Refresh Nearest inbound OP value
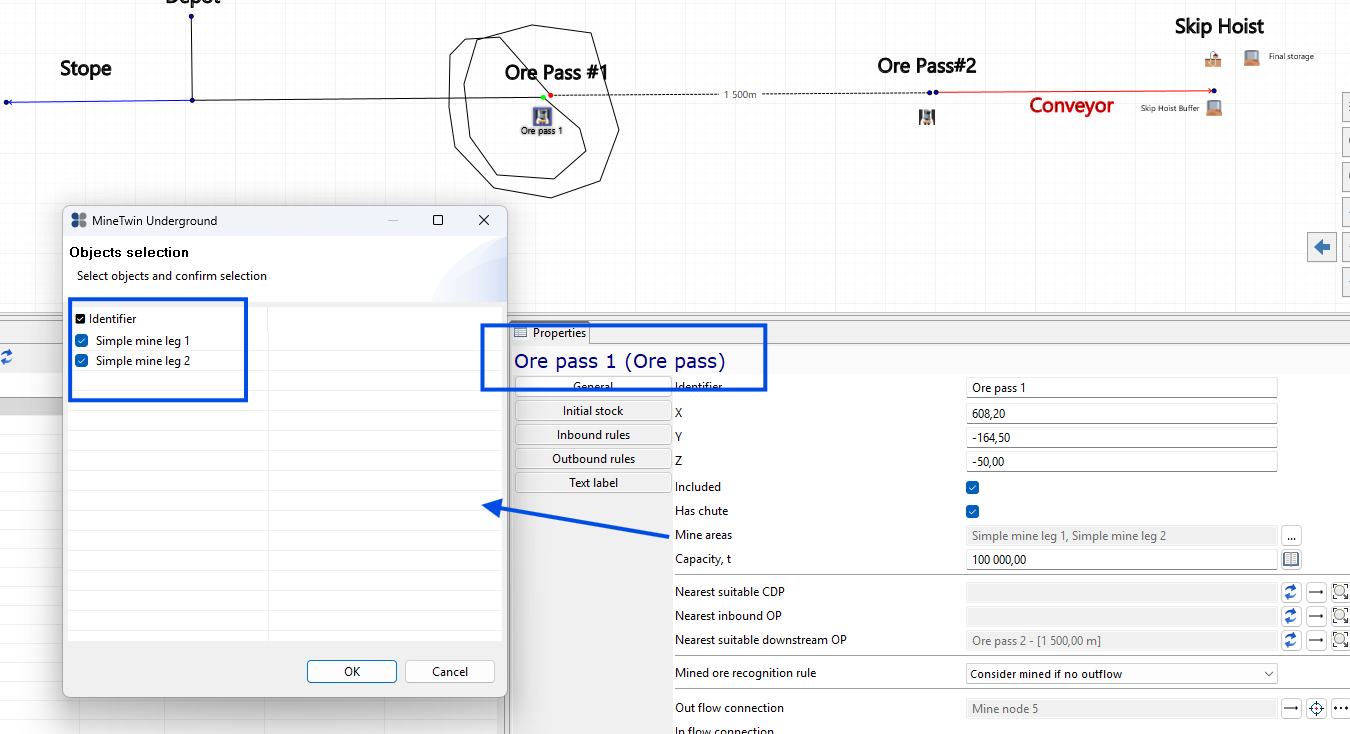 pyautogui.click(x=1291, y=616)
